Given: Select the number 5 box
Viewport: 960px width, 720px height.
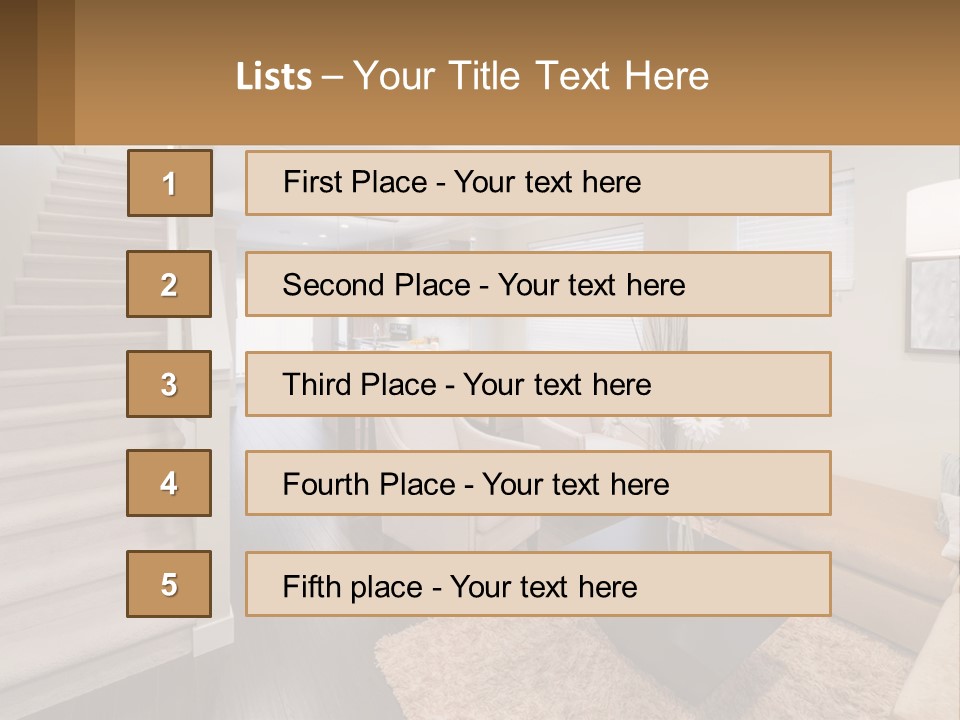Looking at the screenshot, I should 170,584.
